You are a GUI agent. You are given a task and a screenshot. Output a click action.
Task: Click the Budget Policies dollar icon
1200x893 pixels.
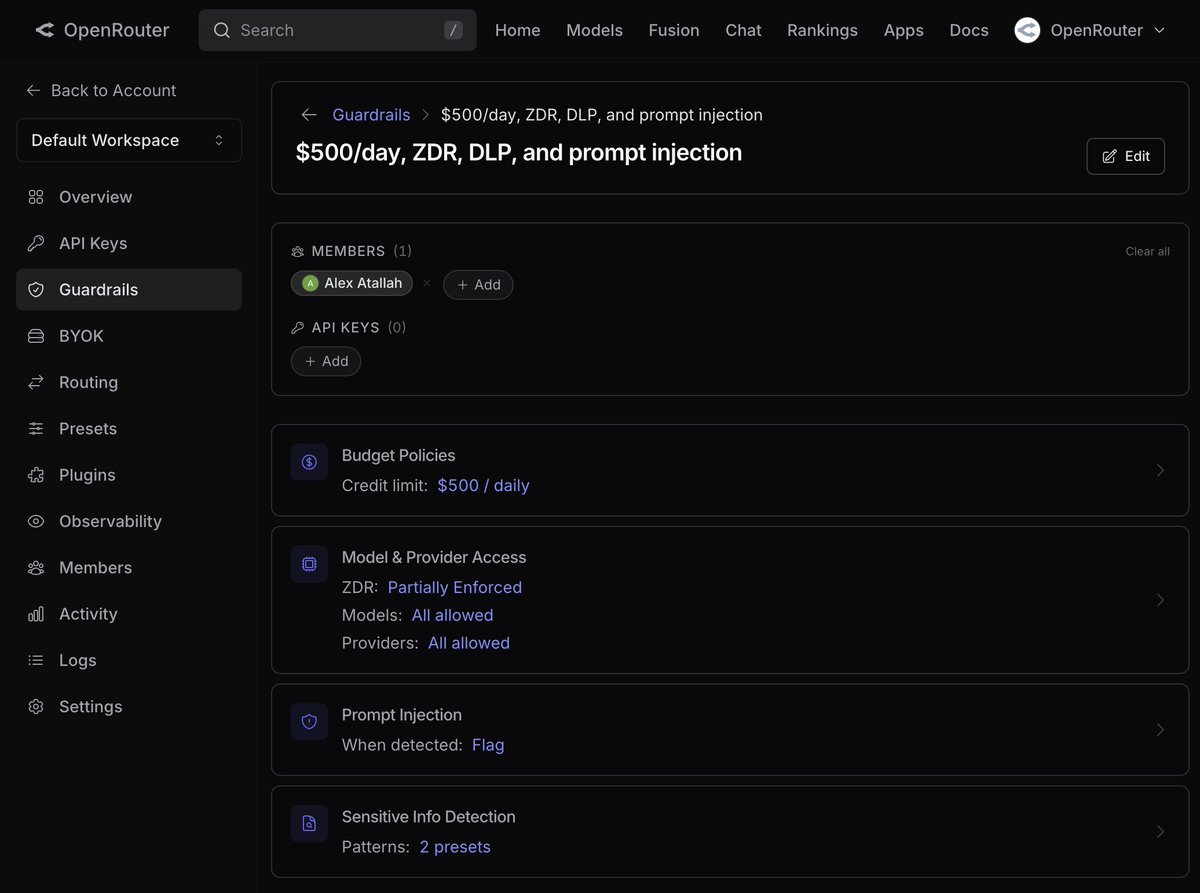pyautogui.click(x=309, y=462)
